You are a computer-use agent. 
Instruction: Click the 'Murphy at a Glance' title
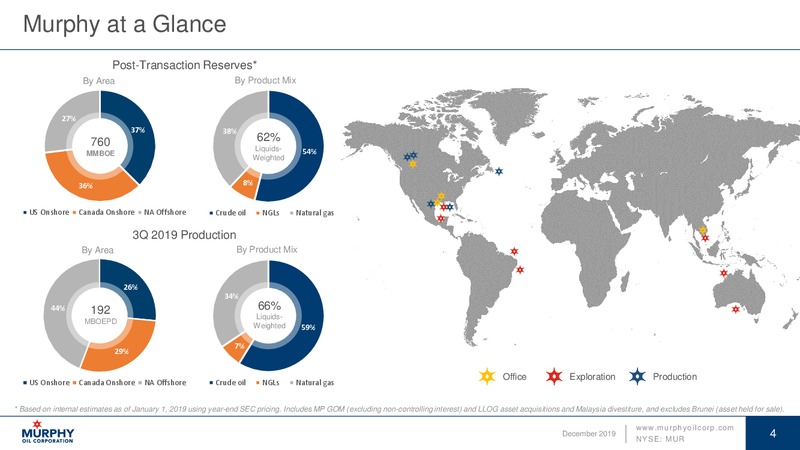(x=124, y=24)
